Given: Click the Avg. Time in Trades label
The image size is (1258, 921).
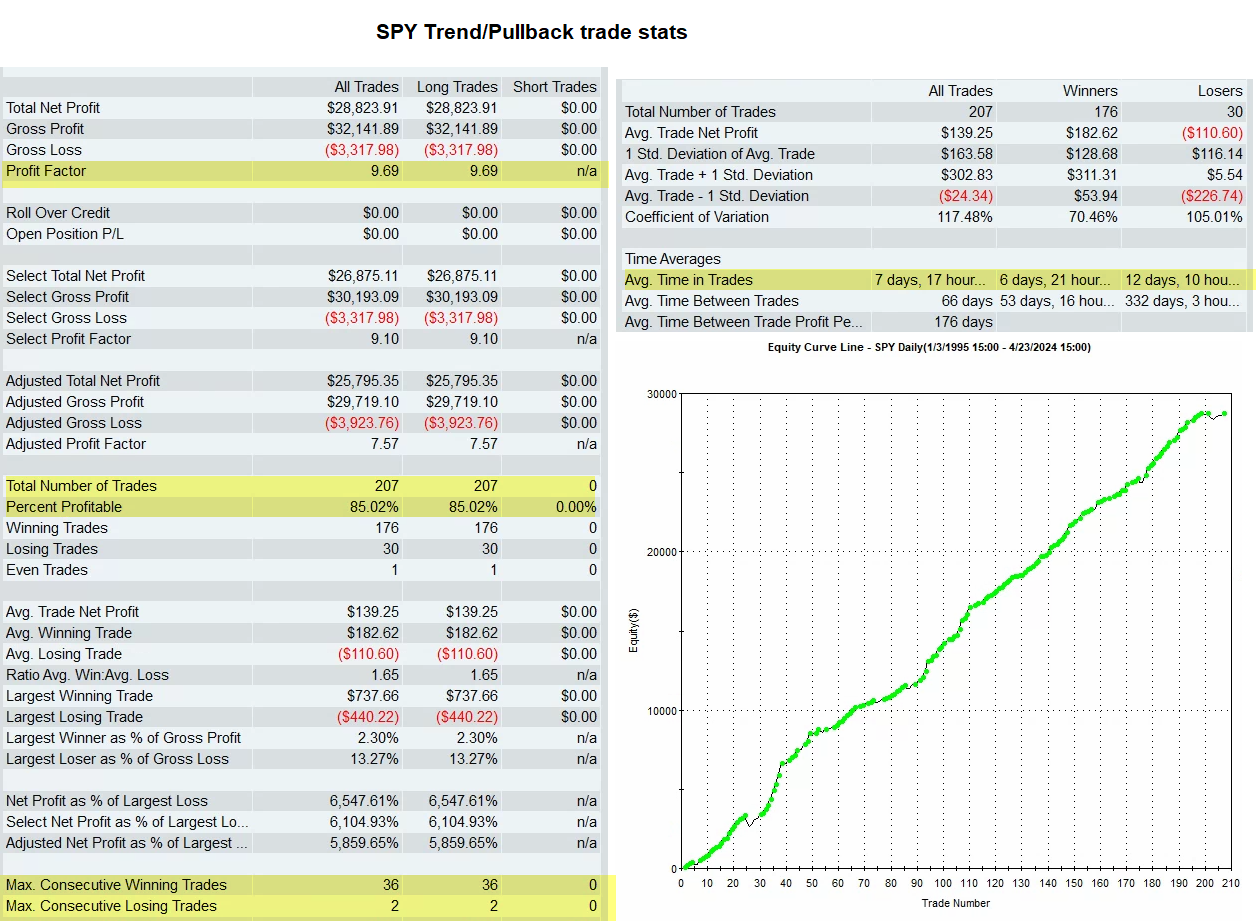Looking at the screenshot, I should 689,280.
